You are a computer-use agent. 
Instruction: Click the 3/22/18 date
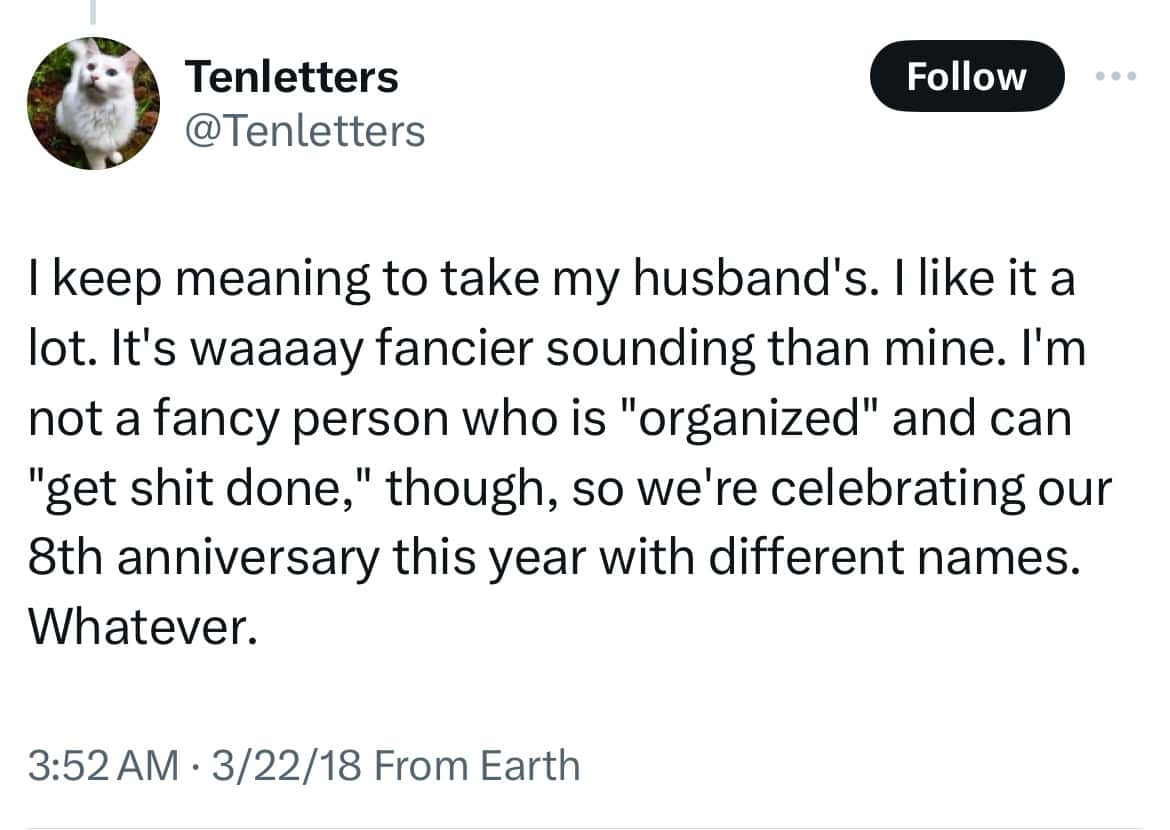[x=287, y=766]
